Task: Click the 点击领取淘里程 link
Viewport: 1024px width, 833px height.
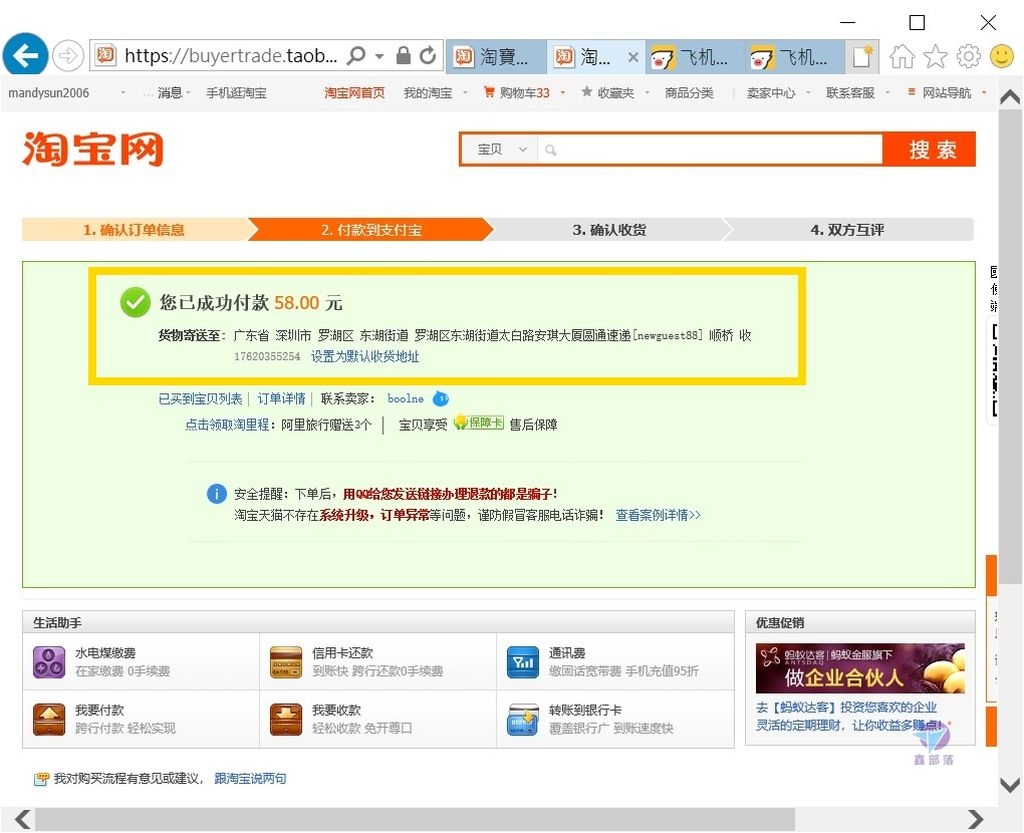Action: [x=227, y=424]
